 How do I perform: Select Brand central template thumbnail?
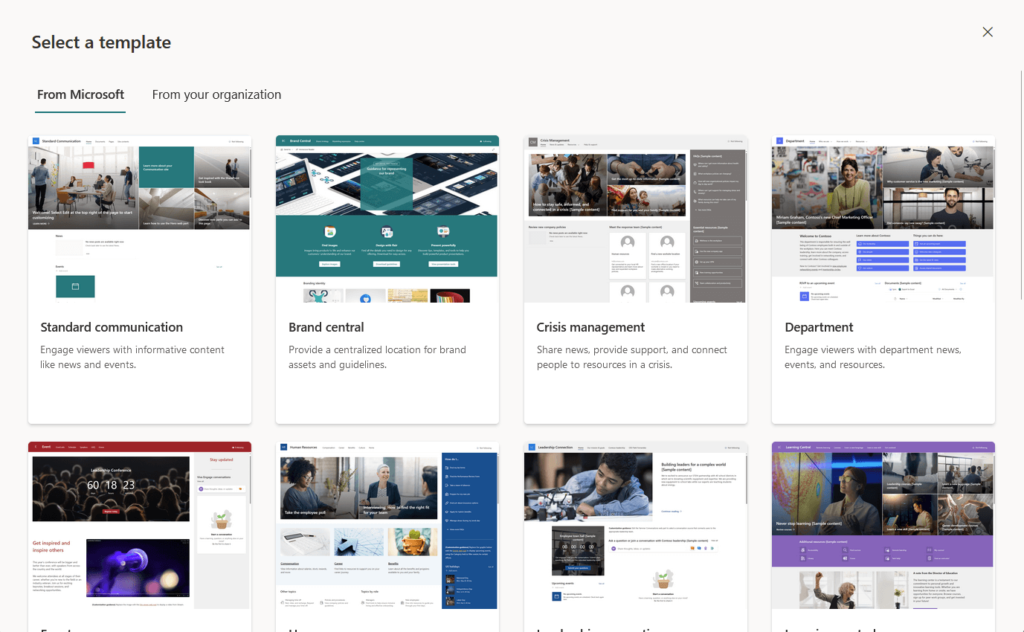click(387, 219)
